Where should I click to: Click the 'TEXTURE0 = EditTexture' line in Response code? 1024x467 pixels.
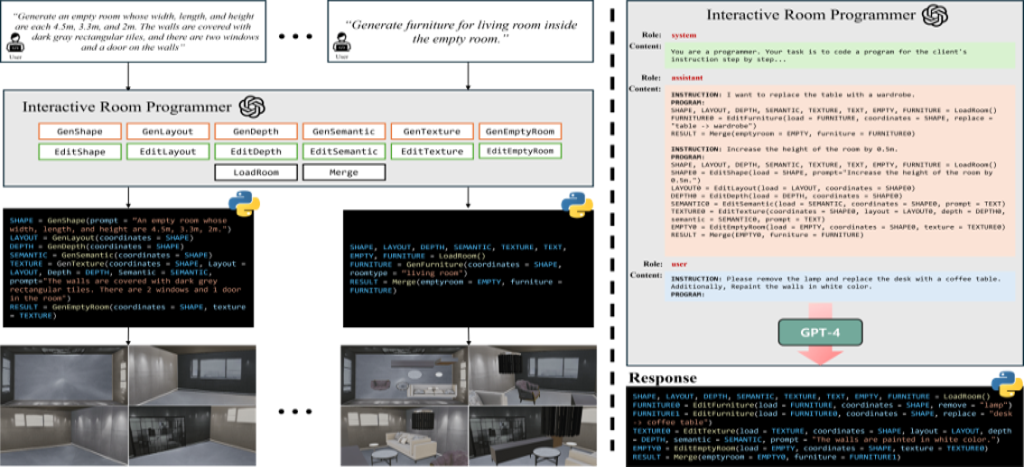click(820, 434)
